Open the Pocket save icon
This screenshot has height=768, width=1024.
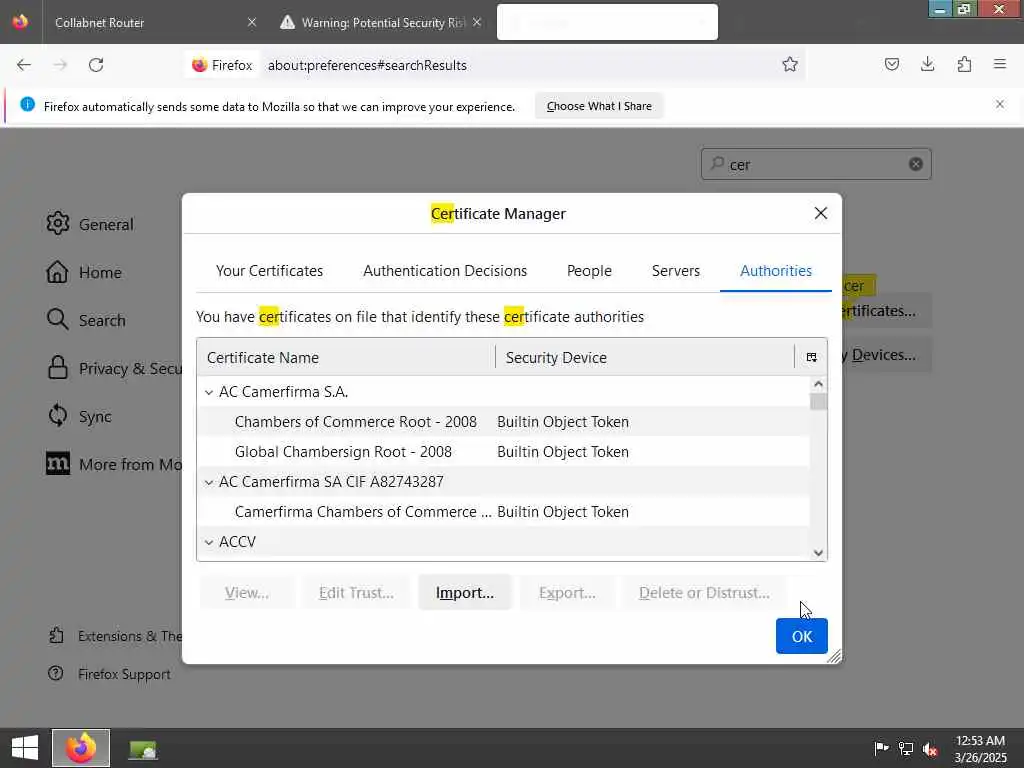pyautogui.click(x=891, y=64)
